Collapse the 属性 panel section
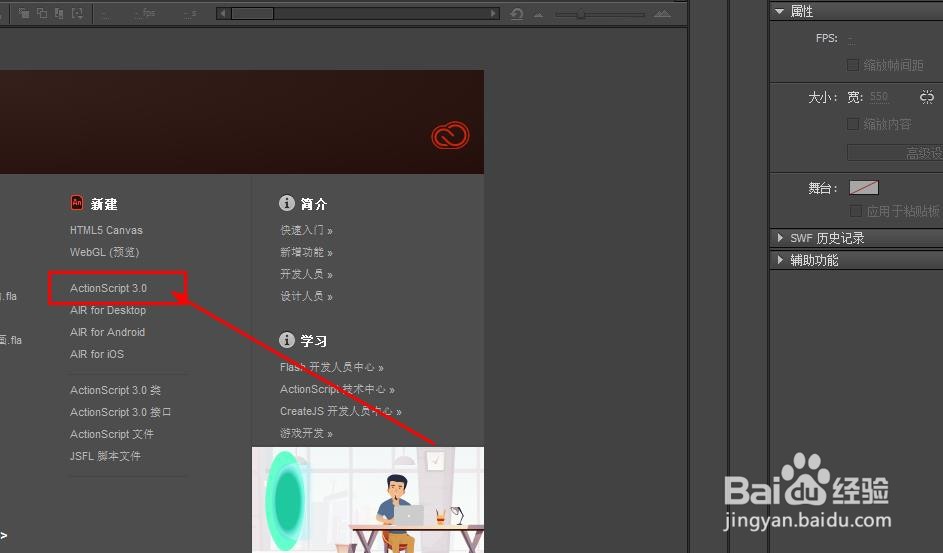Viewport: 943px width, 553px height. tap(779, 11)
